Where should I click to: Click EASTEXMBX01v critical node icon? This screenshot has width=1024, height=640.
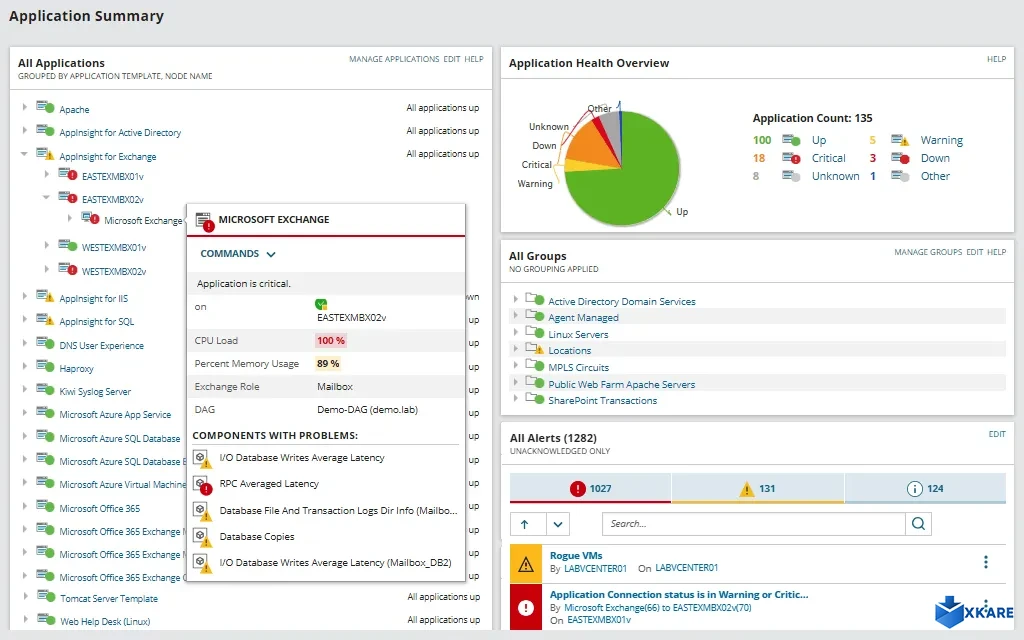pyautogui.click(x=68, y=174)
